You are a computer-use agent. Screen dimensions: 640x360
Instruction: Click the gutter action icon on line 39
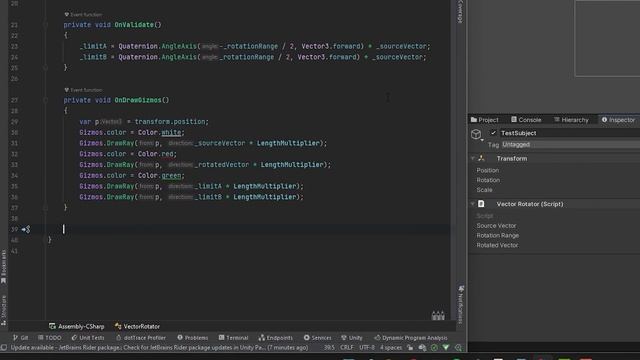[26, 229]
